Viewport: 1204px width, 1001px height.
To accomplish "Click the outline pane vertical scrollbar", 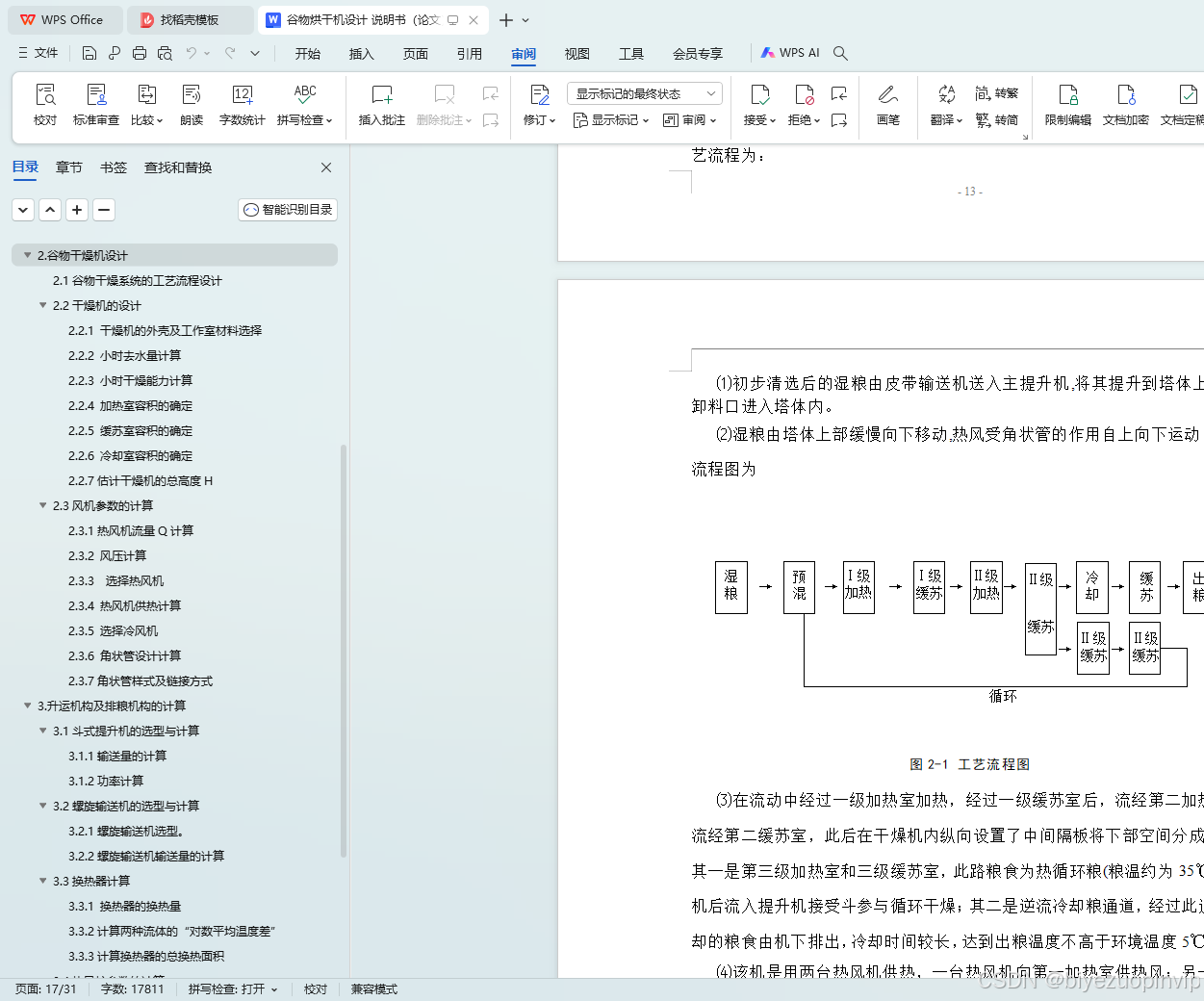I will [x=344, y=651].
